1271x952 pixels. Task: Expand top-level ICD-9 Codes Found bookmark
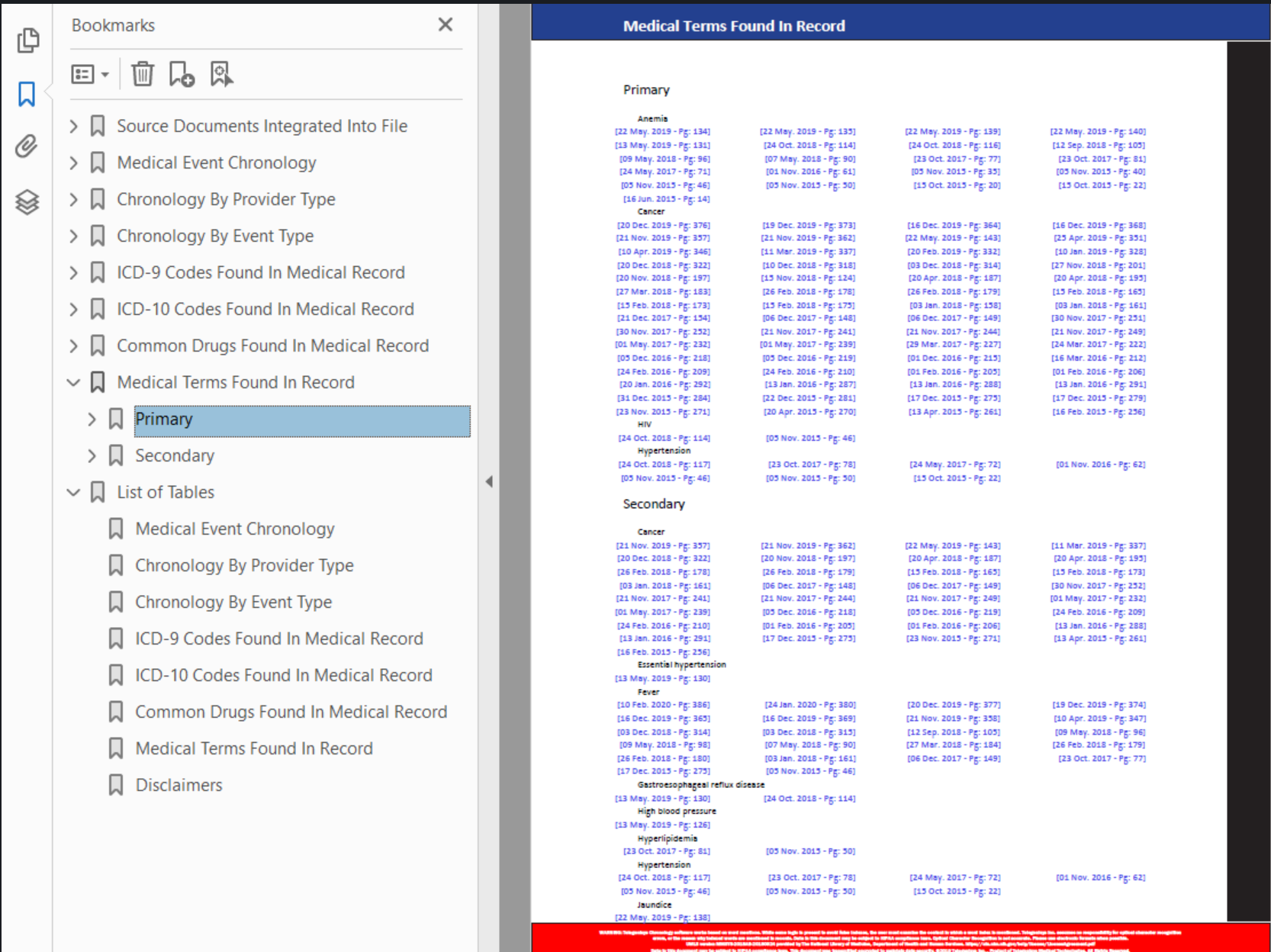tap(74, 272)
